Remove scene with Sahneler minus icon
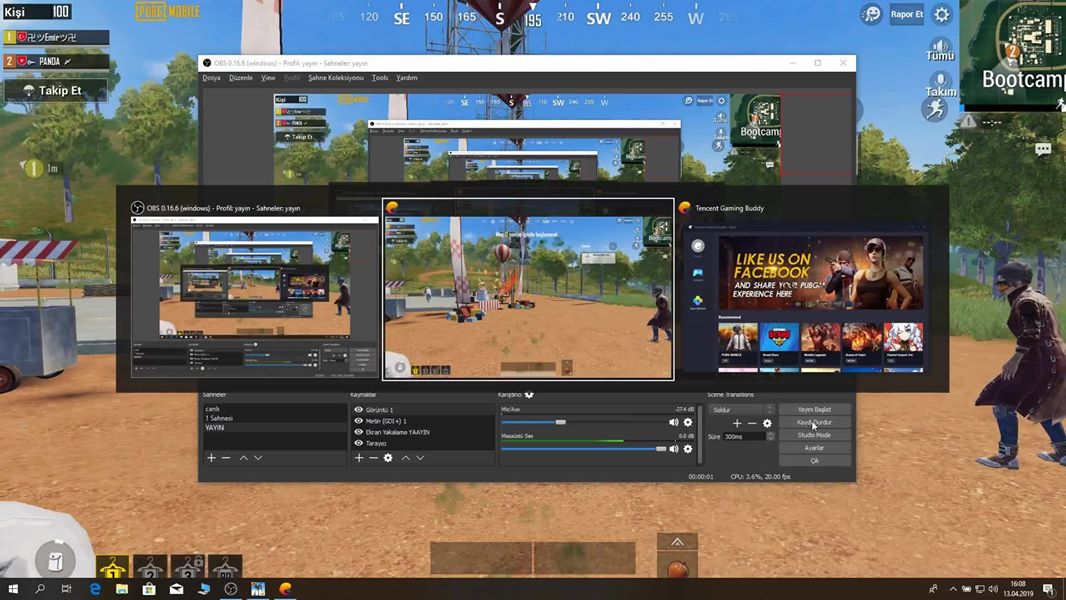This screenshot has width=1066, height=600. [x=226, y=458]
